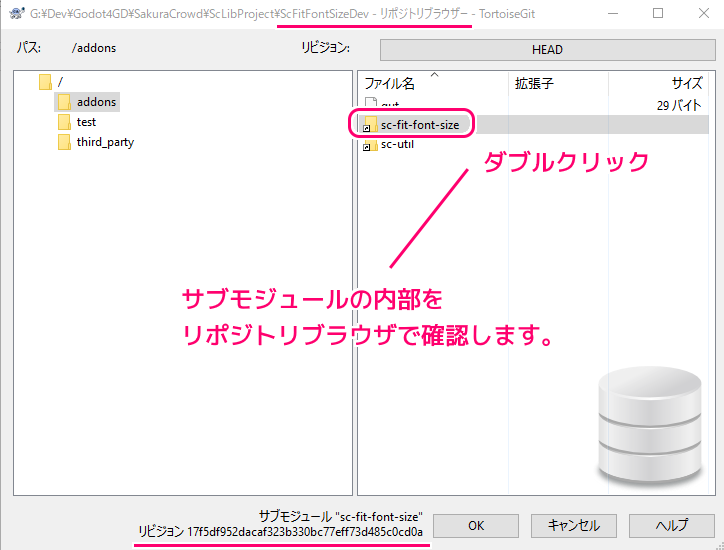This screenshot has height=550, width=724.
Task: Click the test folder icon in tree
Action: tap(64, 122)
